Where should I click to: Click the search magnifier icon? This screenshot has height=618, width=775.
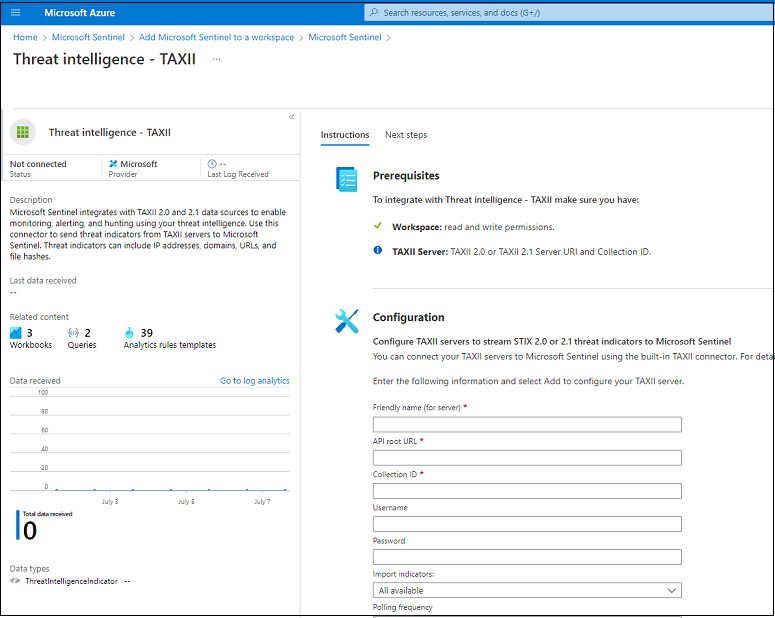(374, 12)
